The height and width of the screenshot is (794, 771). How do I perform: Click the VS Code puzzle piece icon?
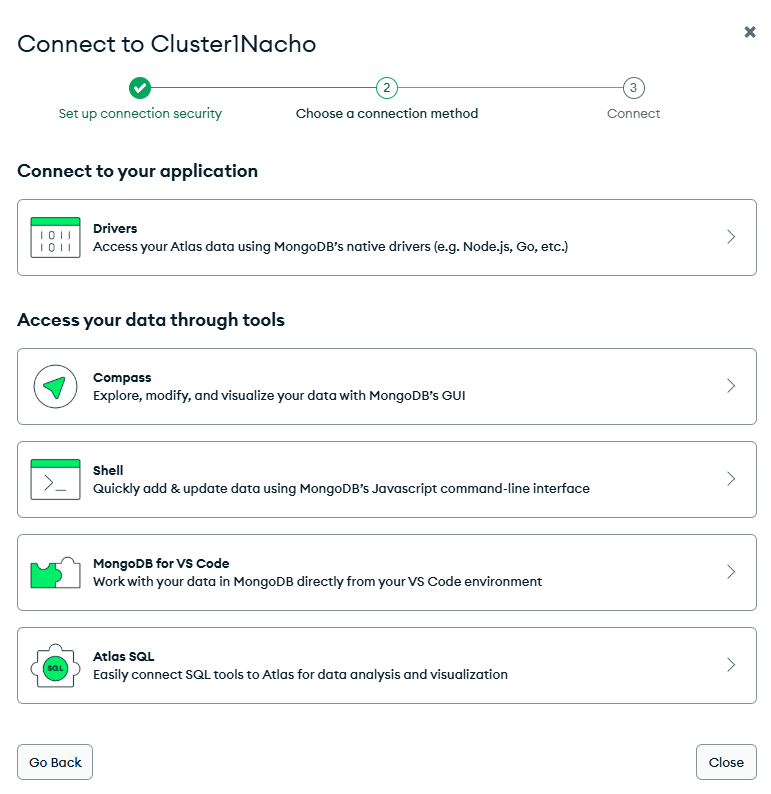point(55,573)
